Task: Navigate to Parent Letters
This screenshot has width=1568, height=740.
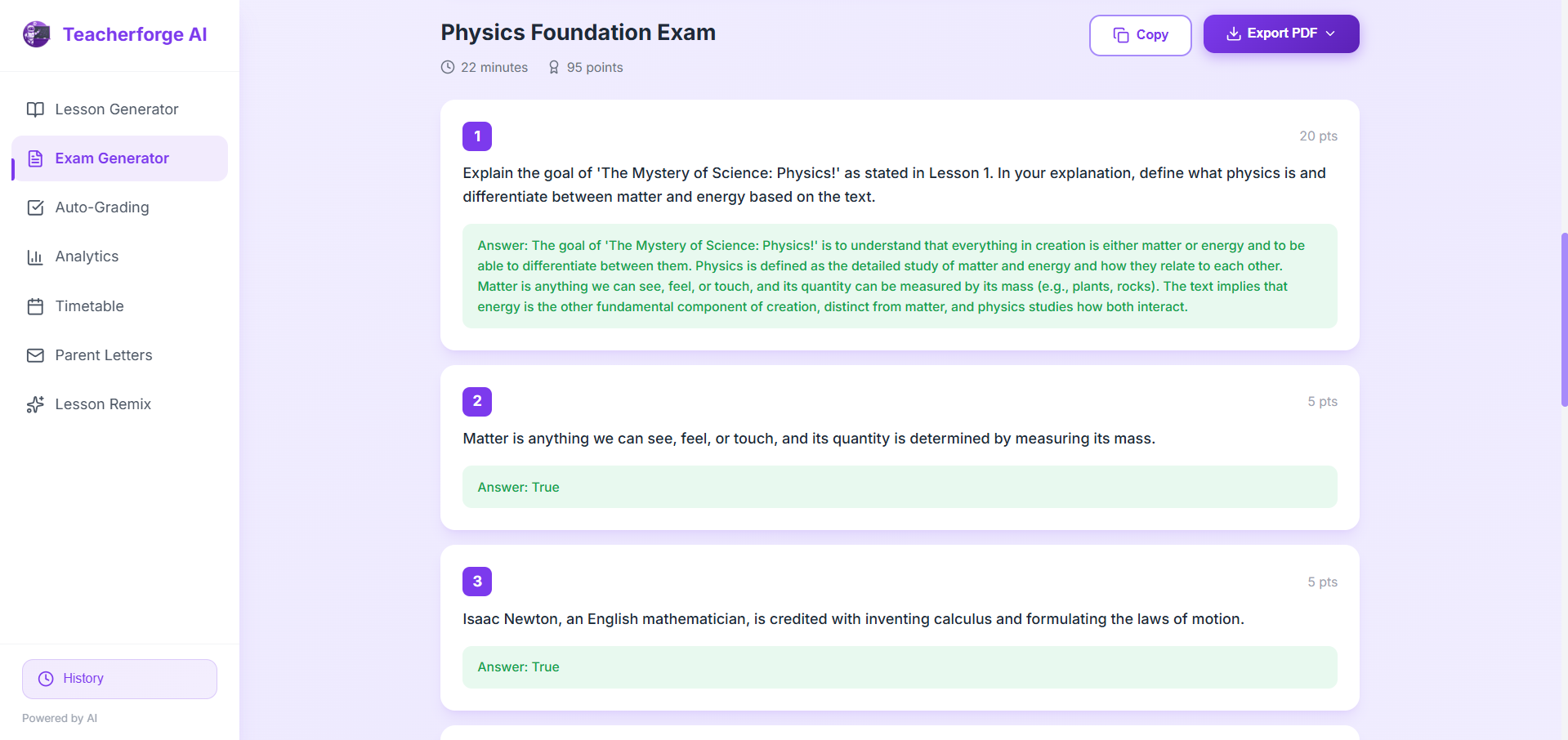Action: (x=104, y=355)
